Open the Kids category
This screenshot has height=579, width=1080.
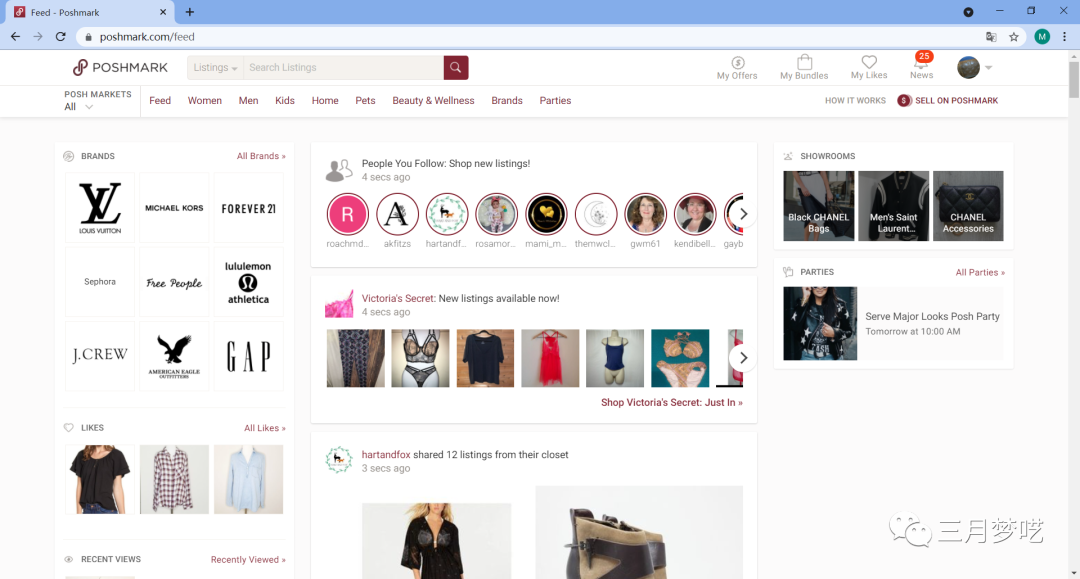click(284, 101)
